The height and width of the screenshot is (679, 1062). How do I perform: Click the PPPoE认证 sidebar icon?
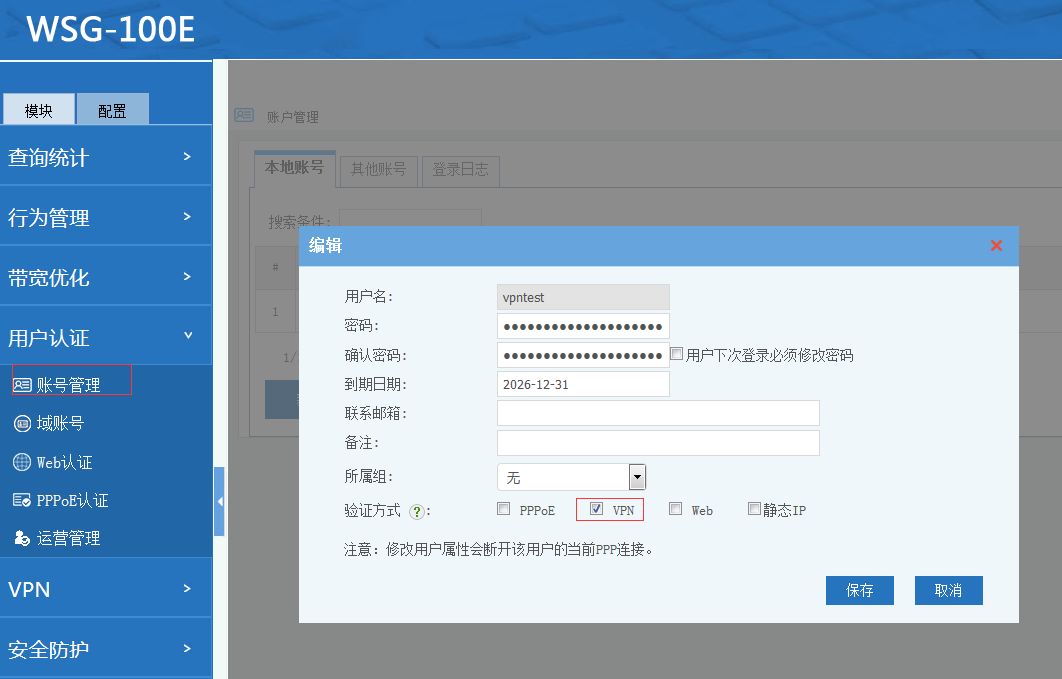(23, 500)
